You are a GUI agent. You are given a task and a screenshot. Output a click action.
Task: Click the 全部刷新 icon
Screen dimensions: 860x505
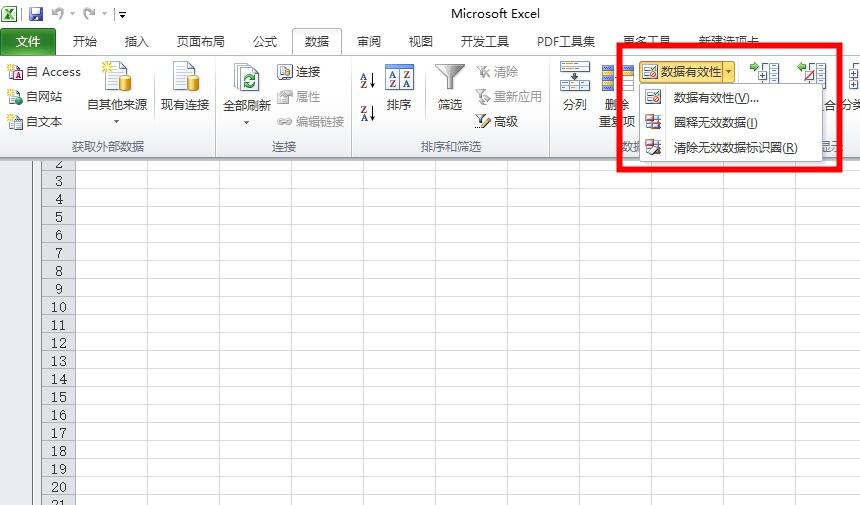pos(247,77)
